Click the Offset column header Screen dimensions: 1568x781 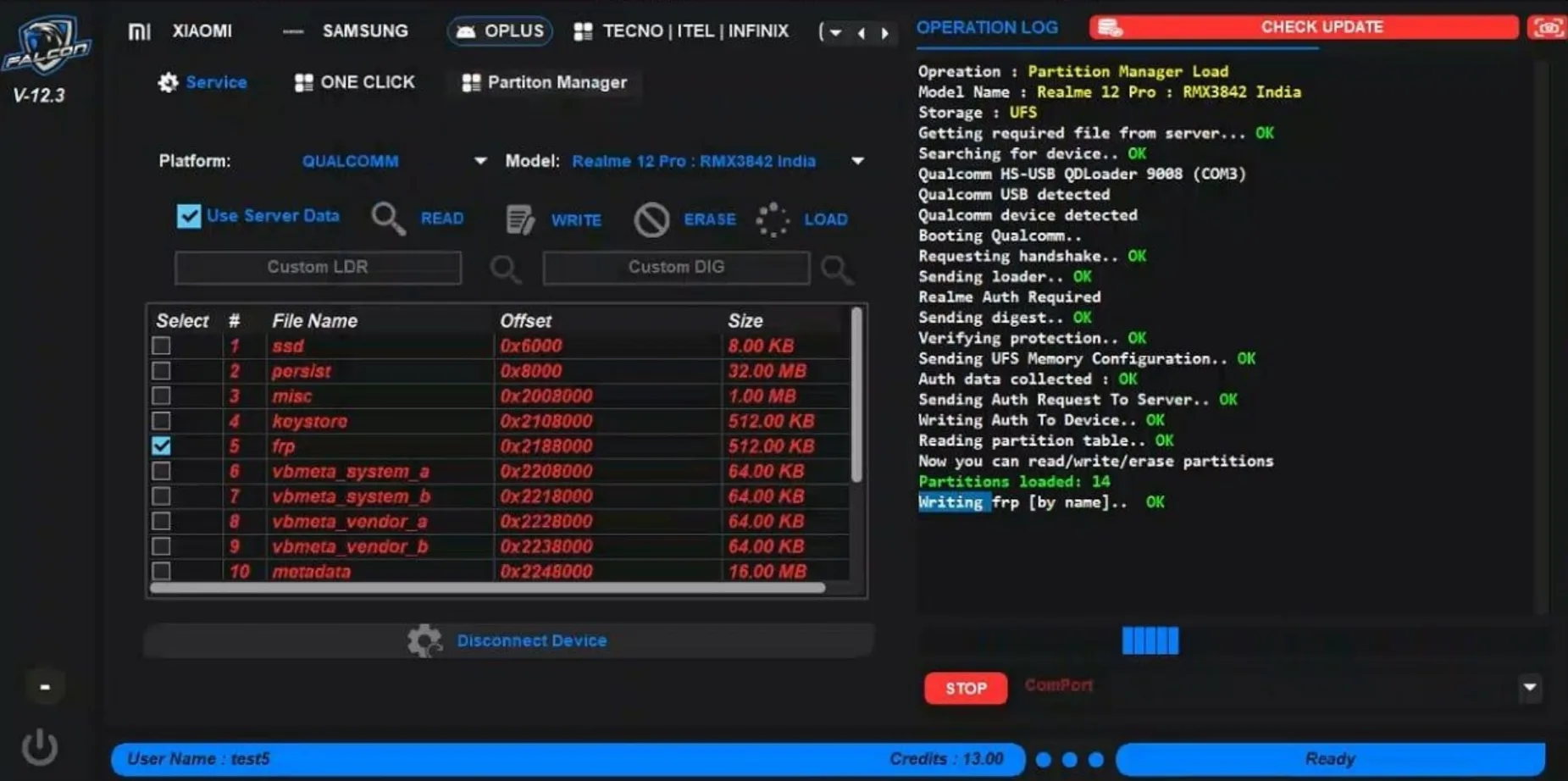(x=525, y=321)
